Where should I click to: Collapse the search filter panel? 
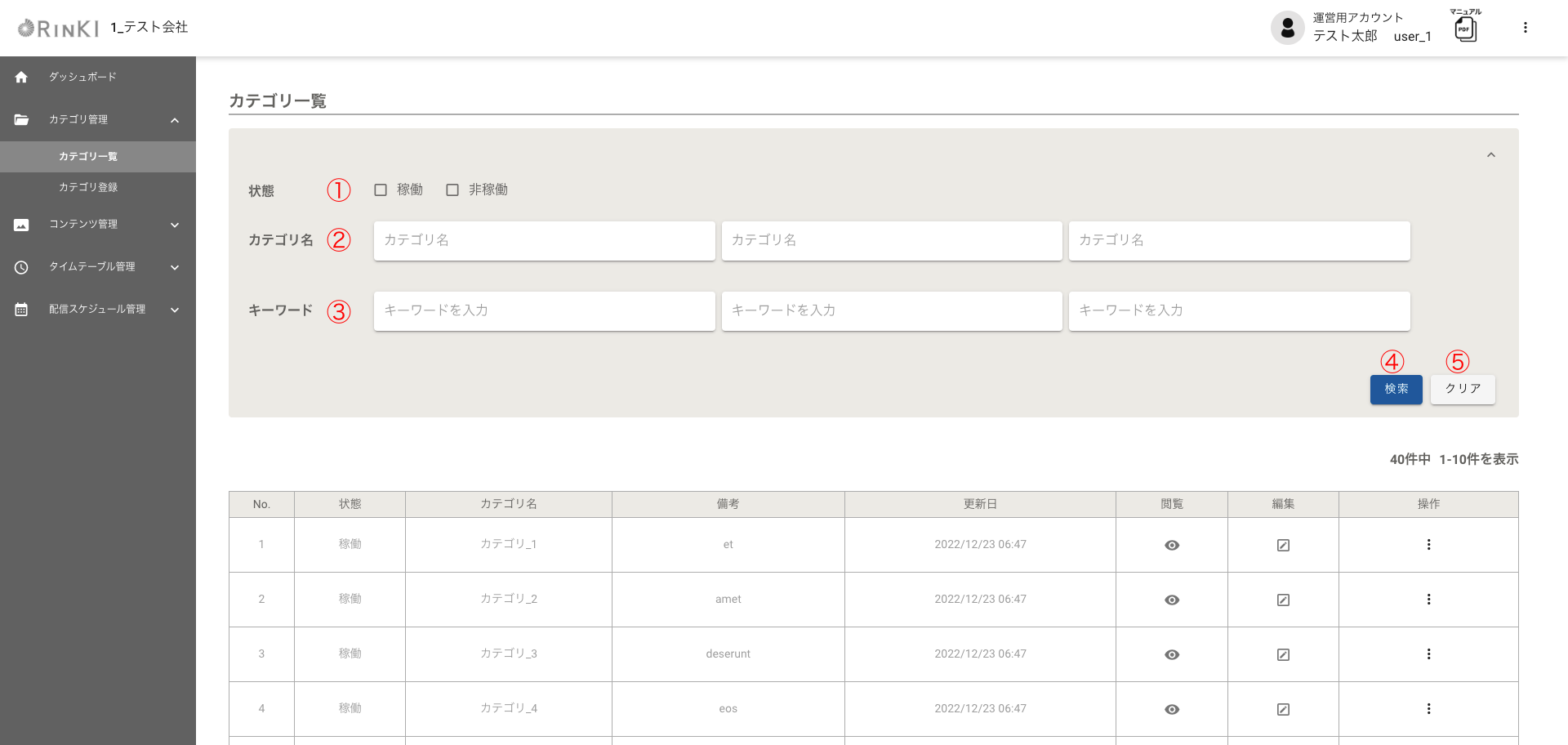[x=1490, y=155]
